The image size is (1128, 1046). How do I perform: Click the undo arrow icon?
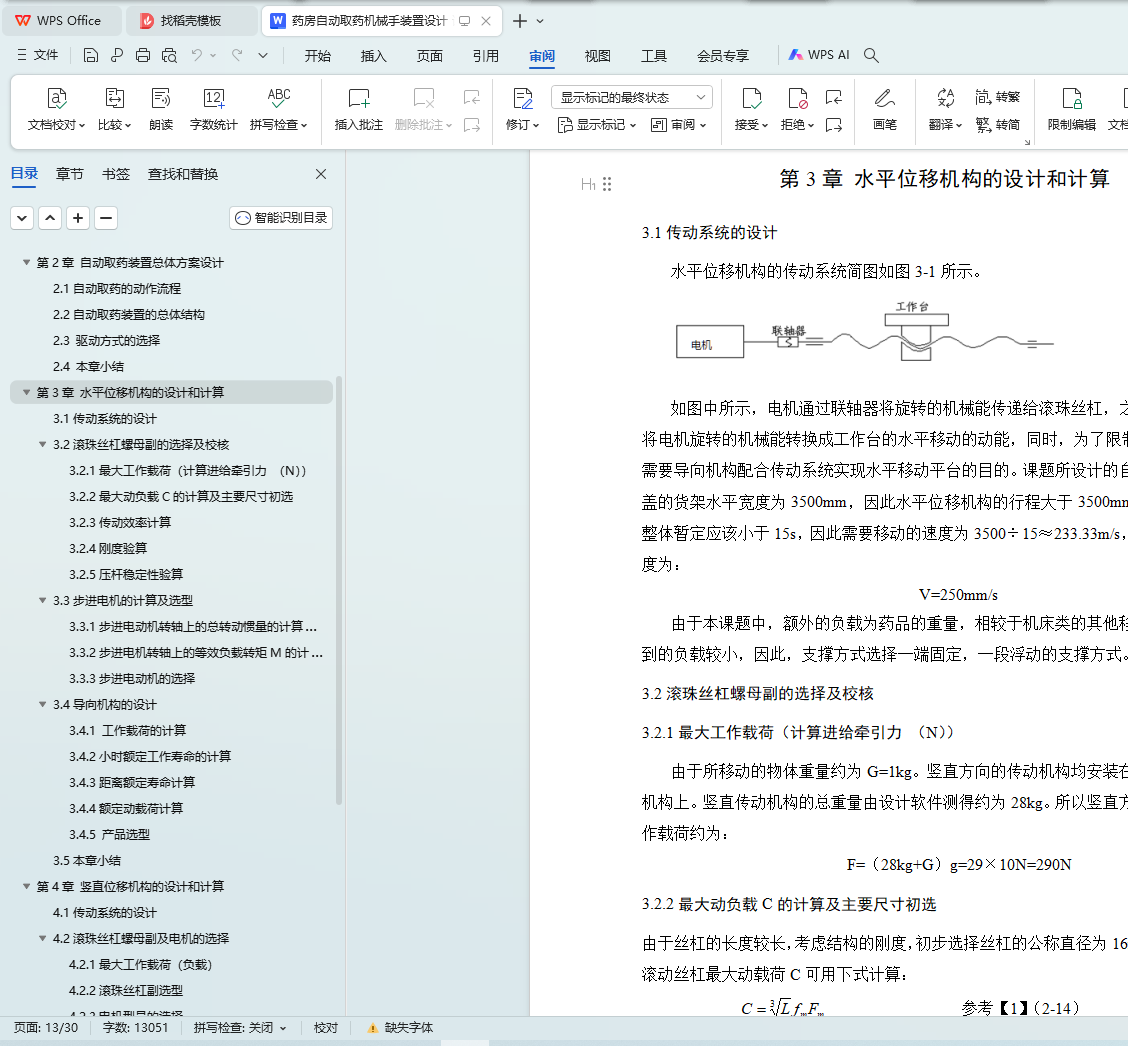[196, 55]
